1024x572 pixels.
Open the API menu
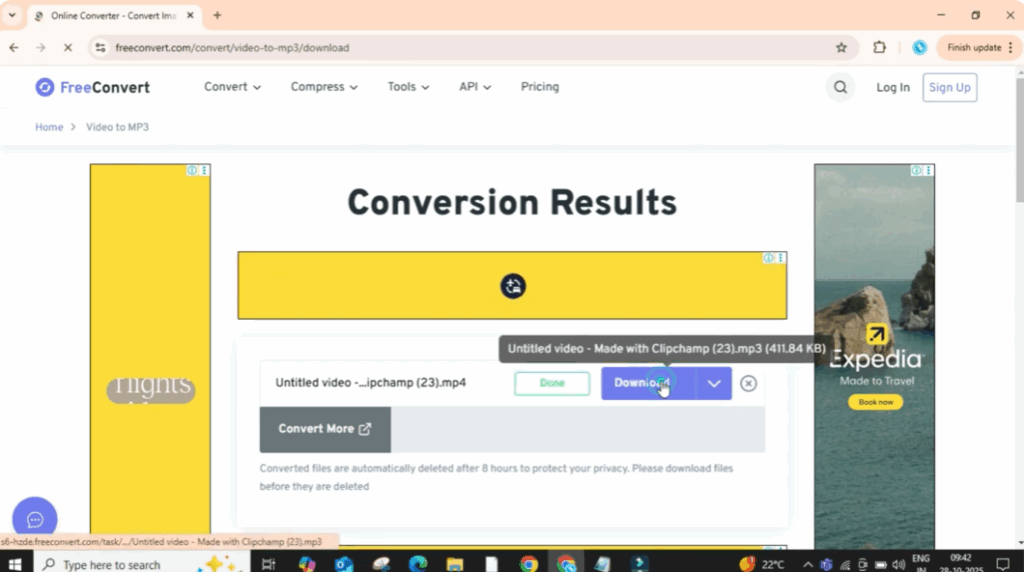[475, 87]
